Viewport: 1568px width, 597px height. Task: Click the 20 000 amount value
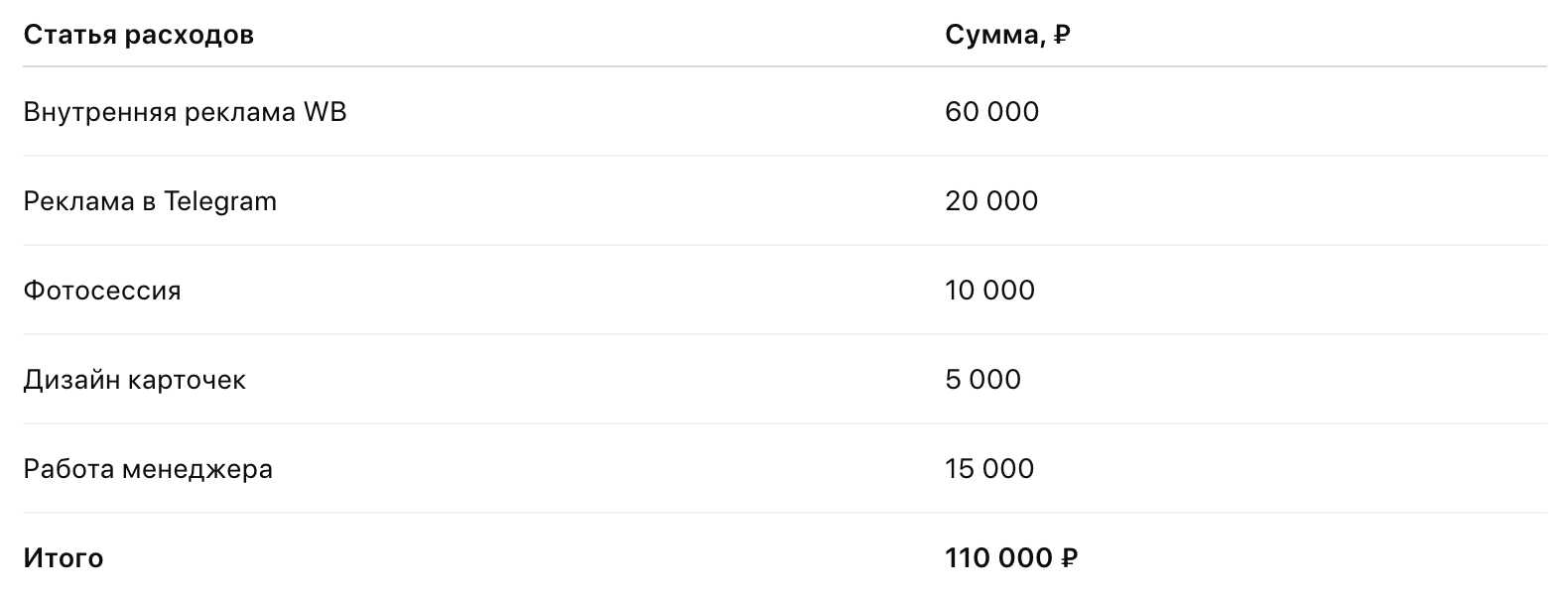[x=991, y=201]
